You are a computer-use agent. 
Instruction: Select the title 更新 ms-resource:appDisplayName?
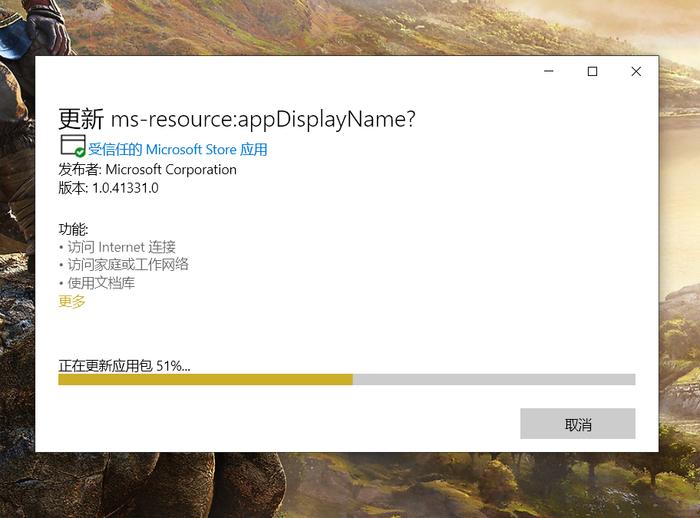(x=237, y=119)
